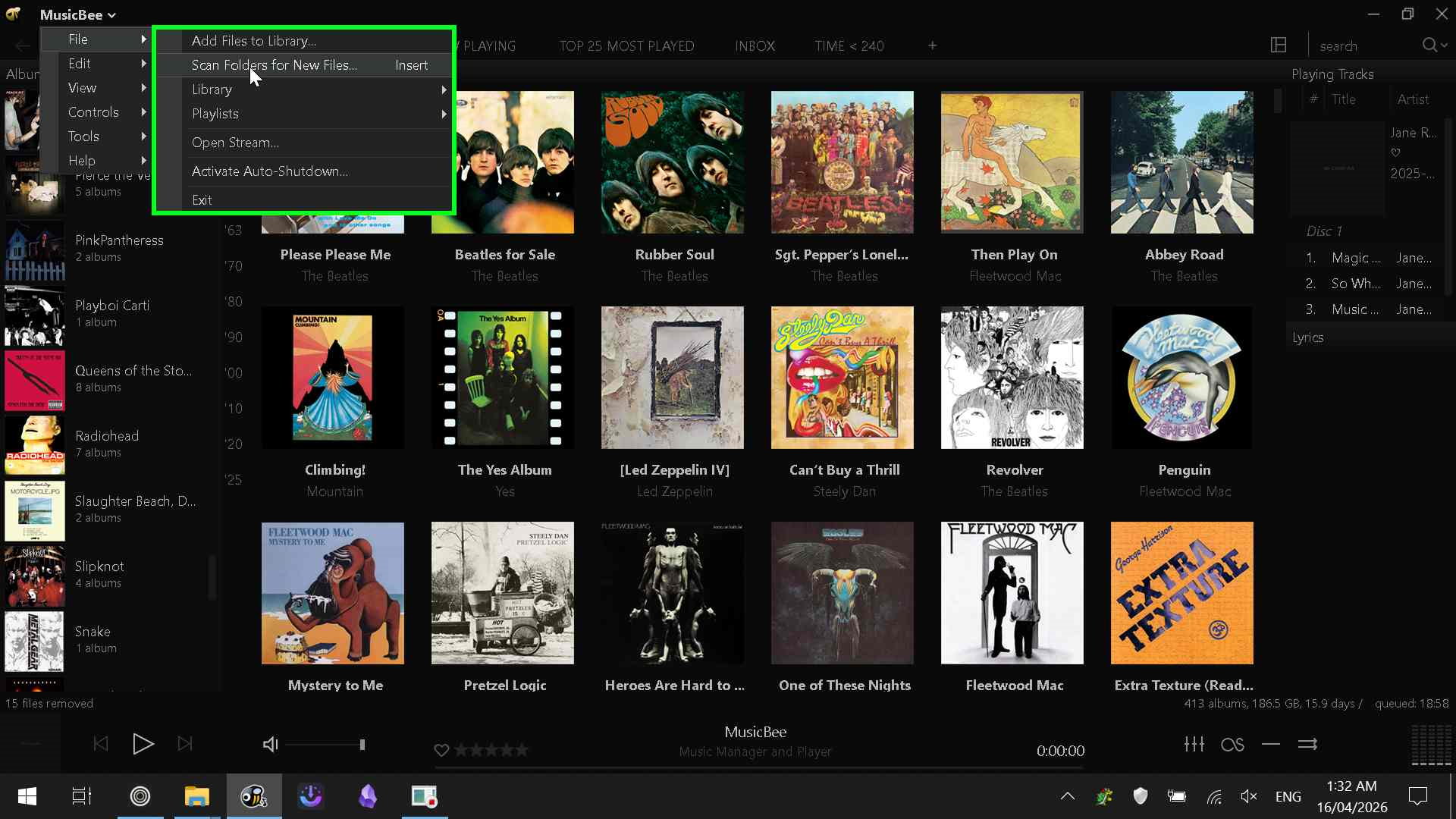Skip to the next track
Image resolution: width=1456 pixels, height=819 pixels.
185,744
